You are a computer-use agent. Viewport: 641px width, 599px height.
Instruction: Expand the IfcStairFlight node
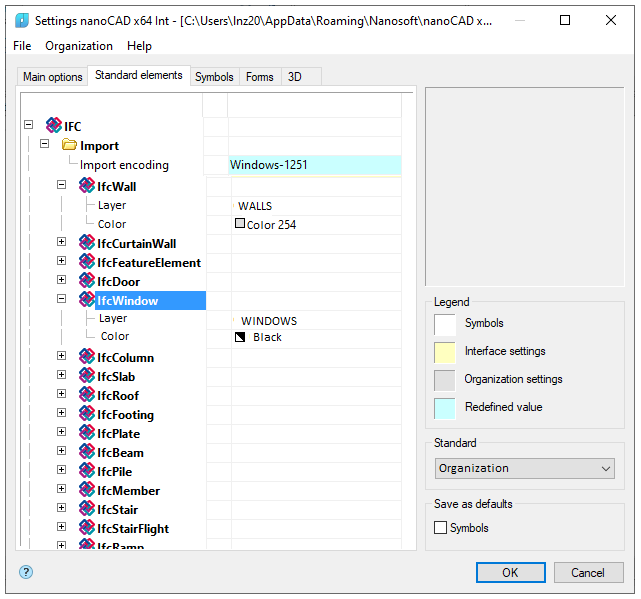point(61,527)
